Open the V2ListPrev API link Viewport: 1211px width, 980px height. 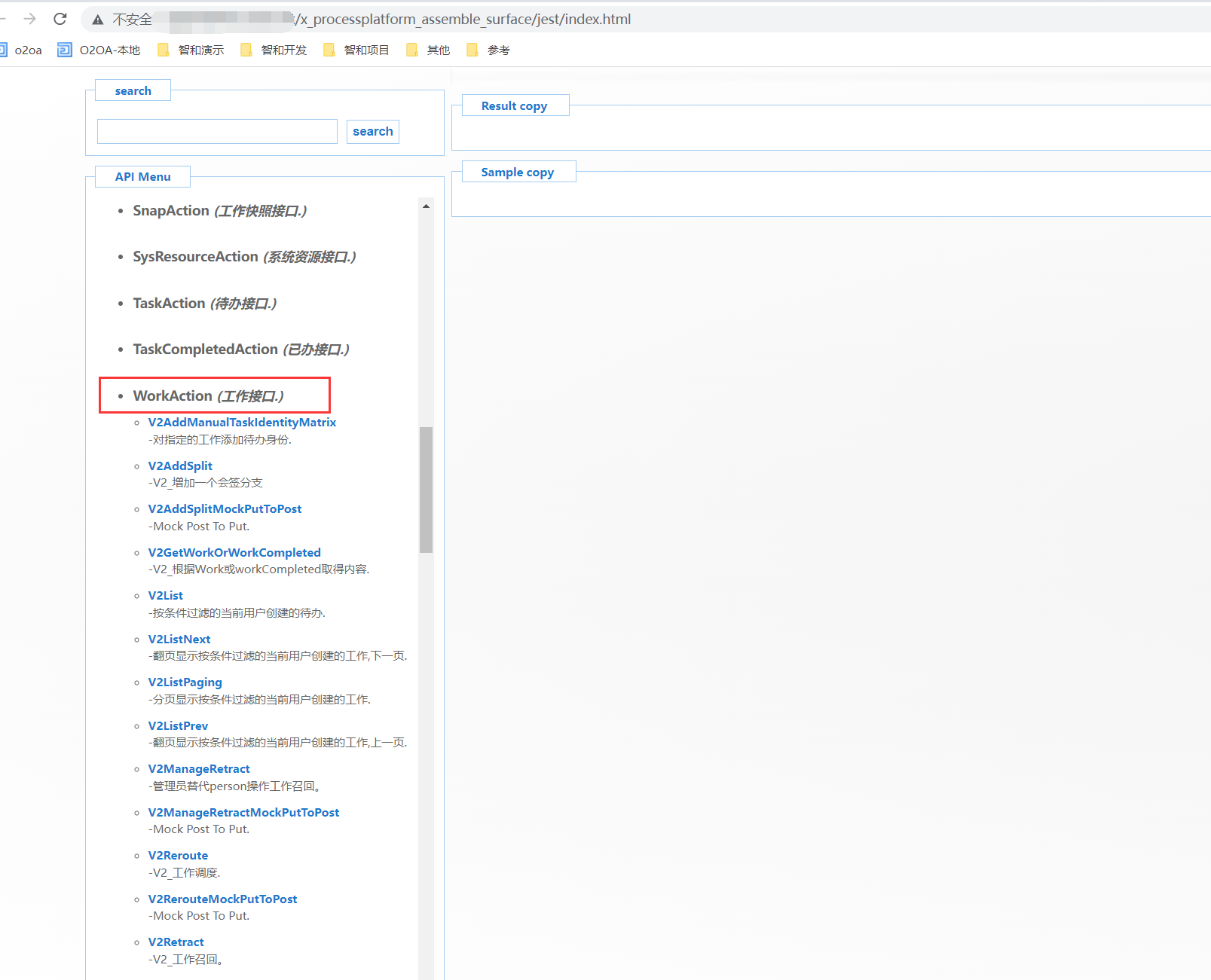pyautogui.click(x=178, y=726)
